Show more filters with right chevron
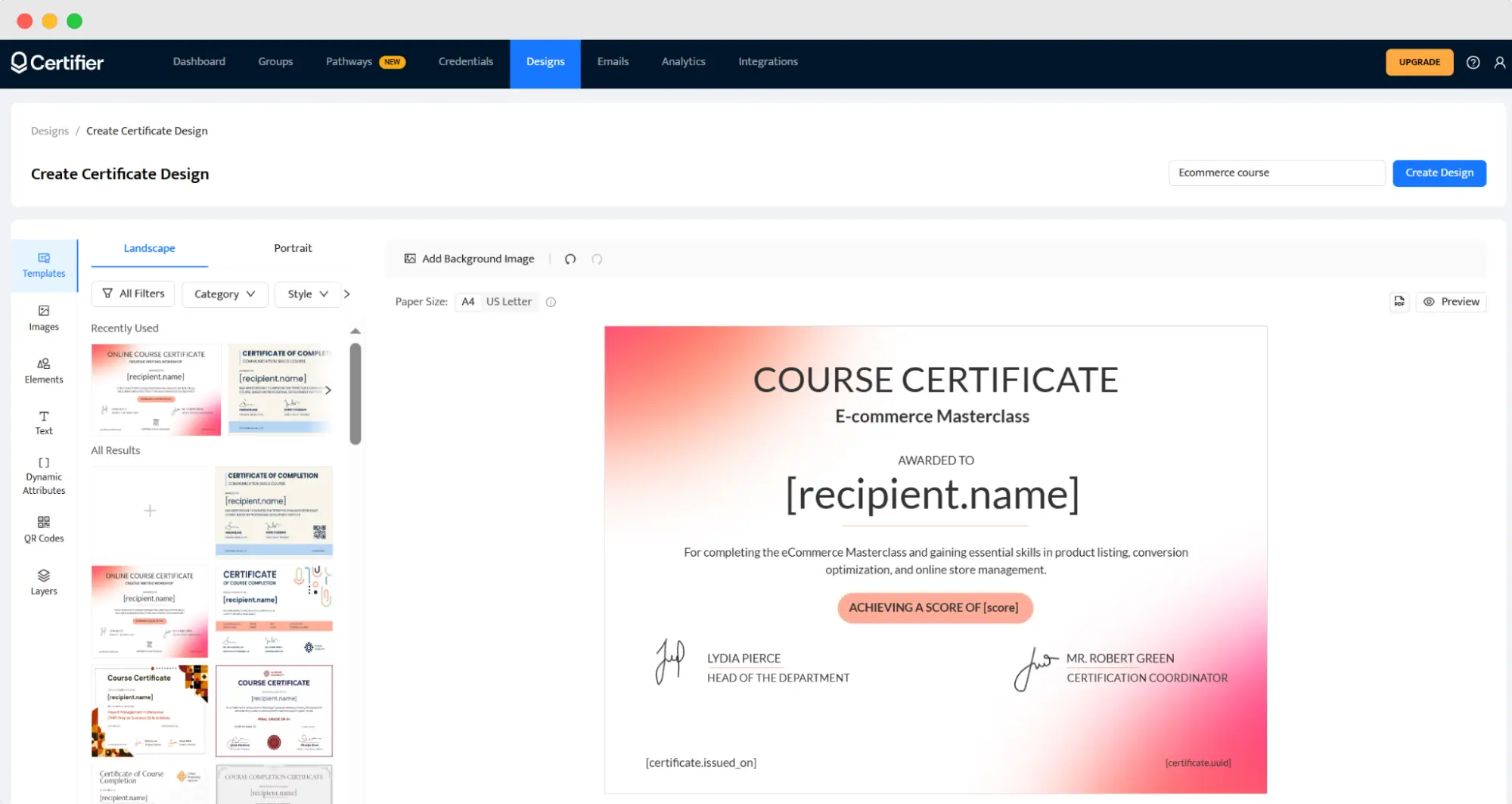 point(347,294)
